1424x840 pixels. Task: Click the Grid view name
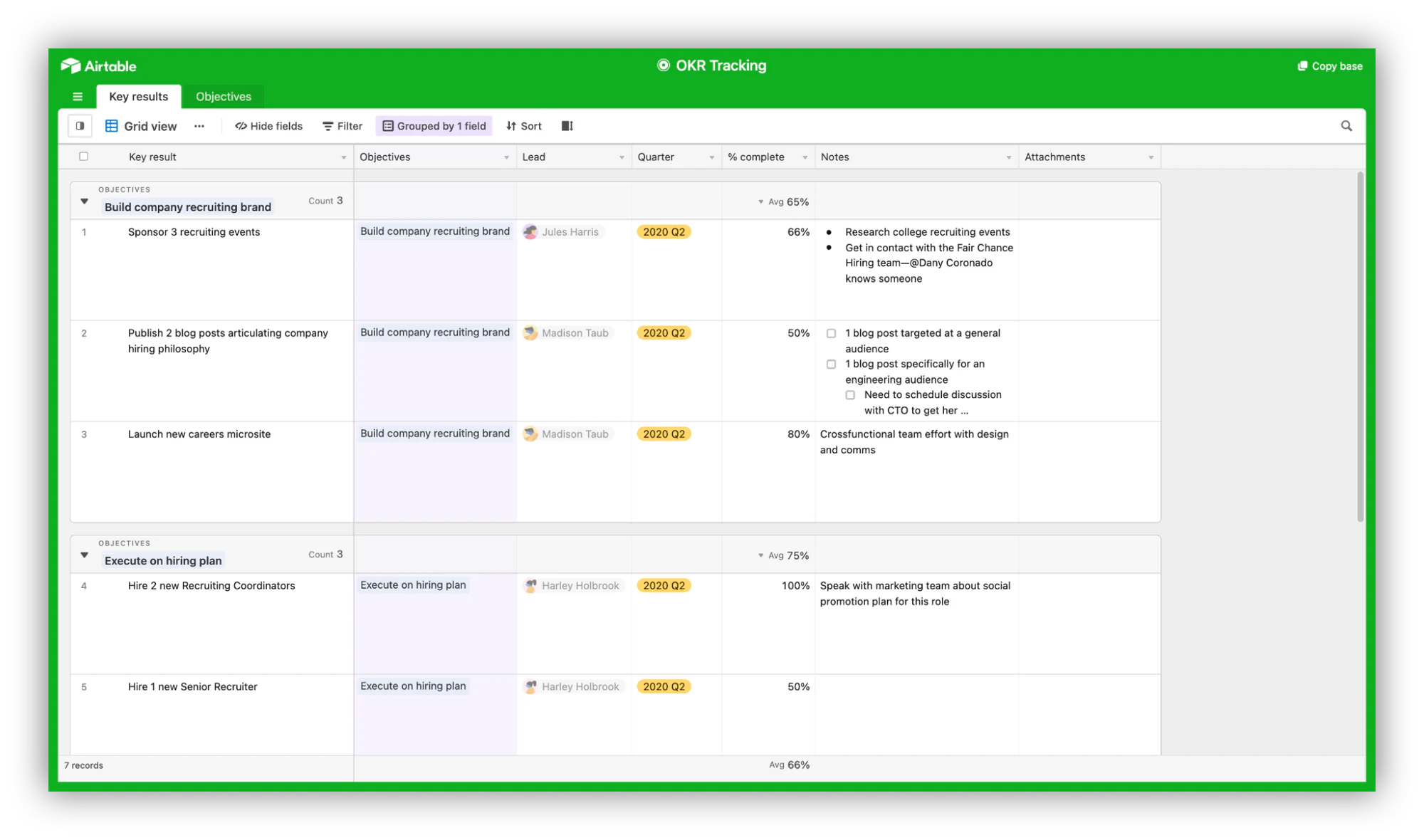[150, 126]
